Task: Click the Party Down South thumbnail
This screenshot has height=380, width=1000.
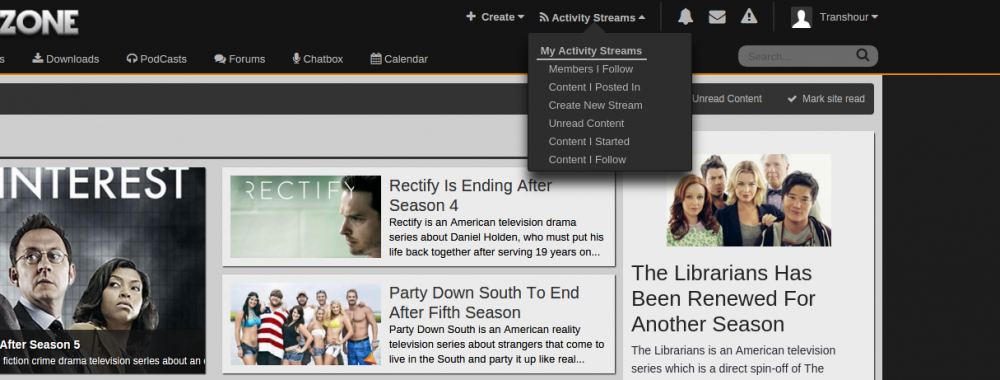Action: pyautogui.click(x=305, y=324)
